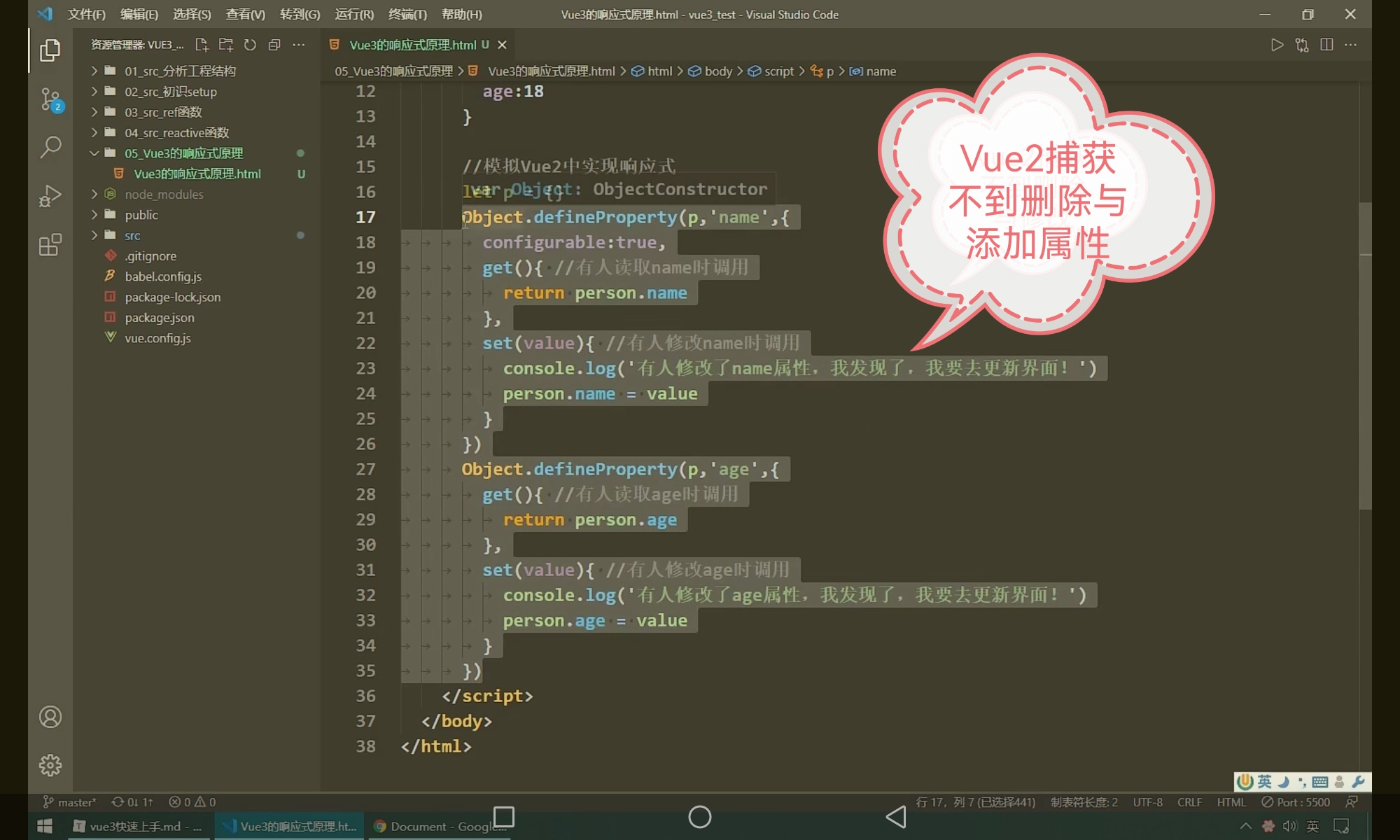Open the Search view in activity bar
Viewport: 1400px width, 840px height.
coord(50,147)
